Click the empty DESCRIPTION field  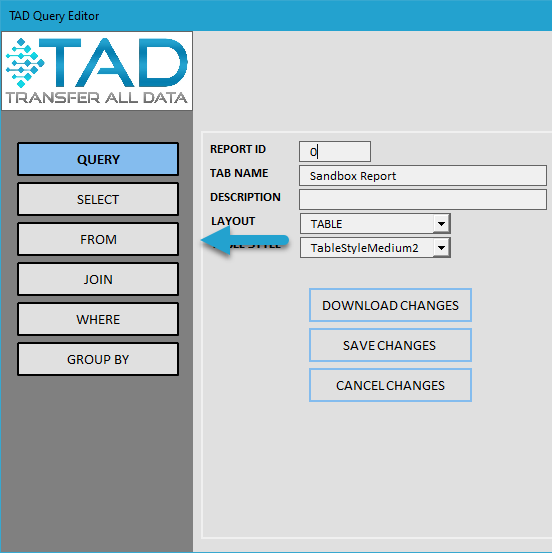(x=423, y=200)
